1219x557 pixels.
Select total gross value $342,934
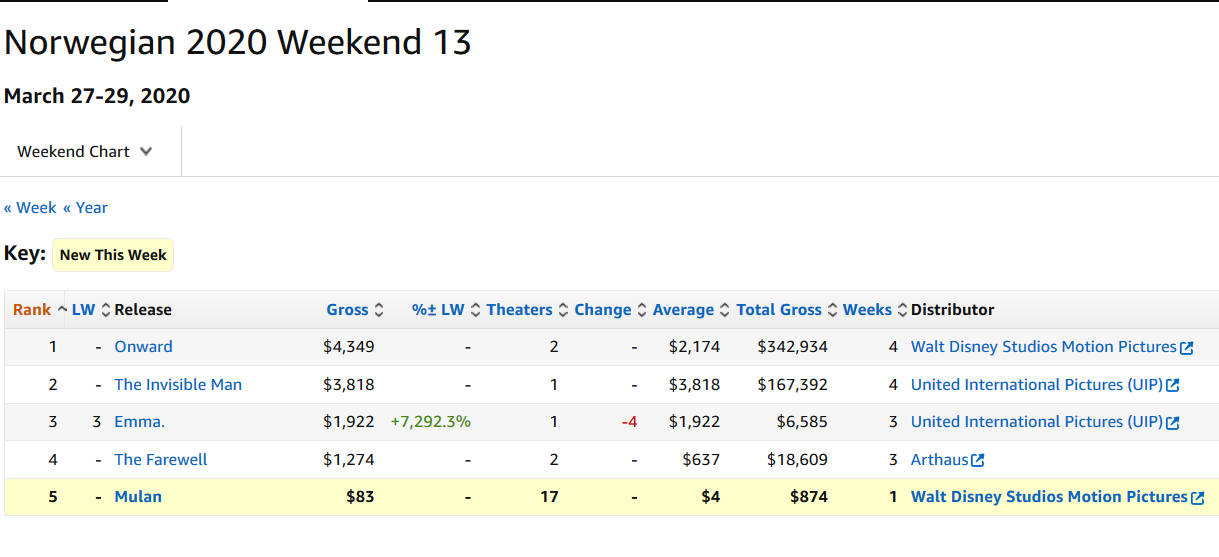793,347
